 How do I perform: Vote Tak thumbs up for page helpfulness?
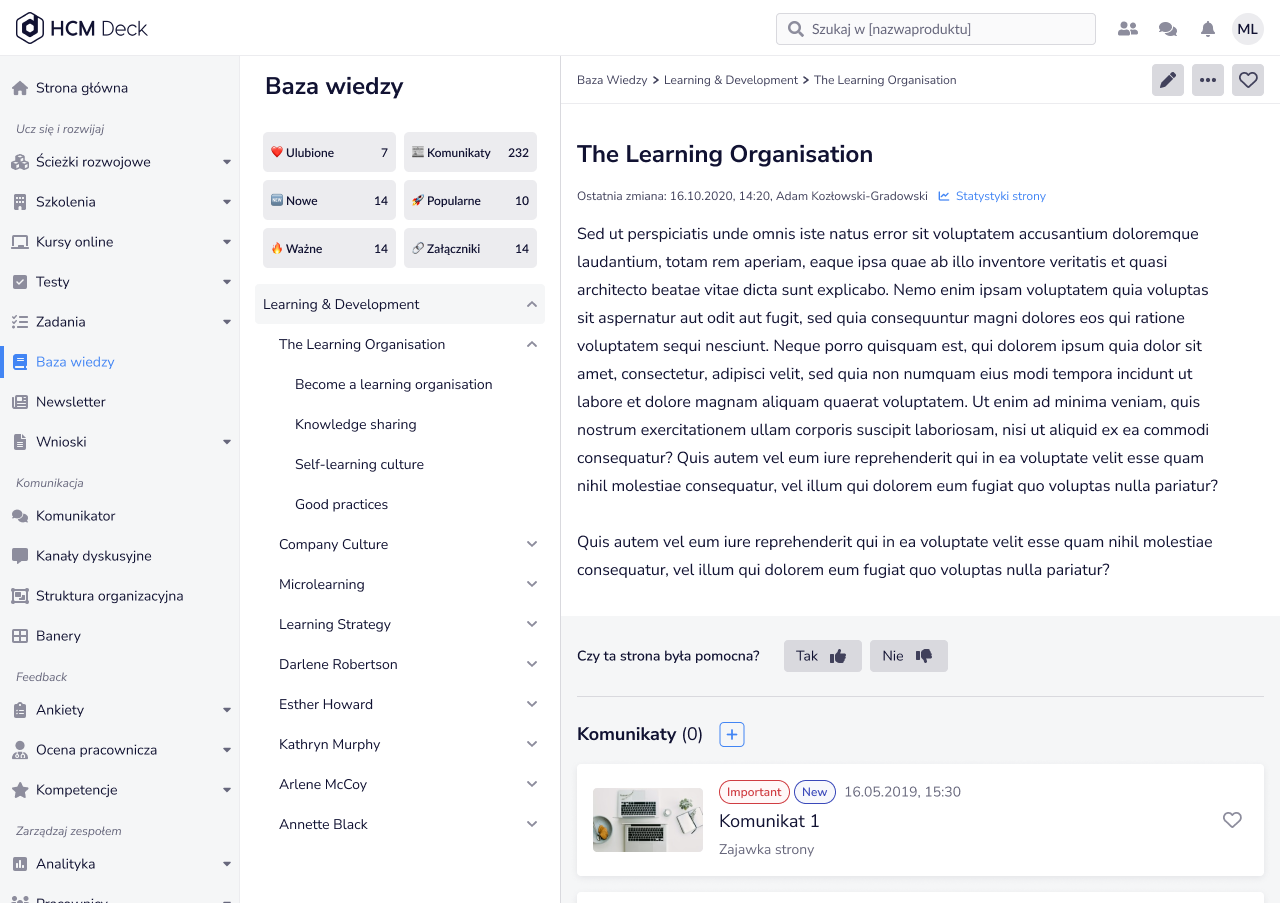822,656
